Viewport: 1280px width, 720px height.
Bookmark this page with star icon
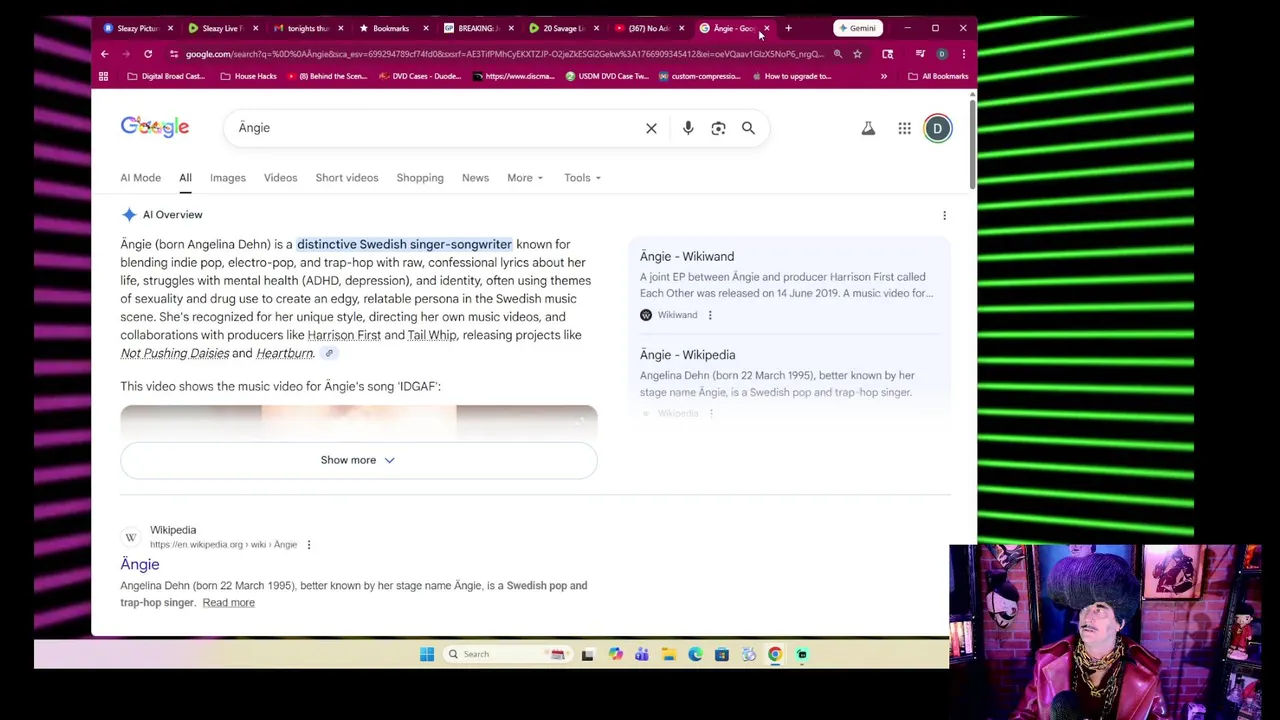point(857,54)
